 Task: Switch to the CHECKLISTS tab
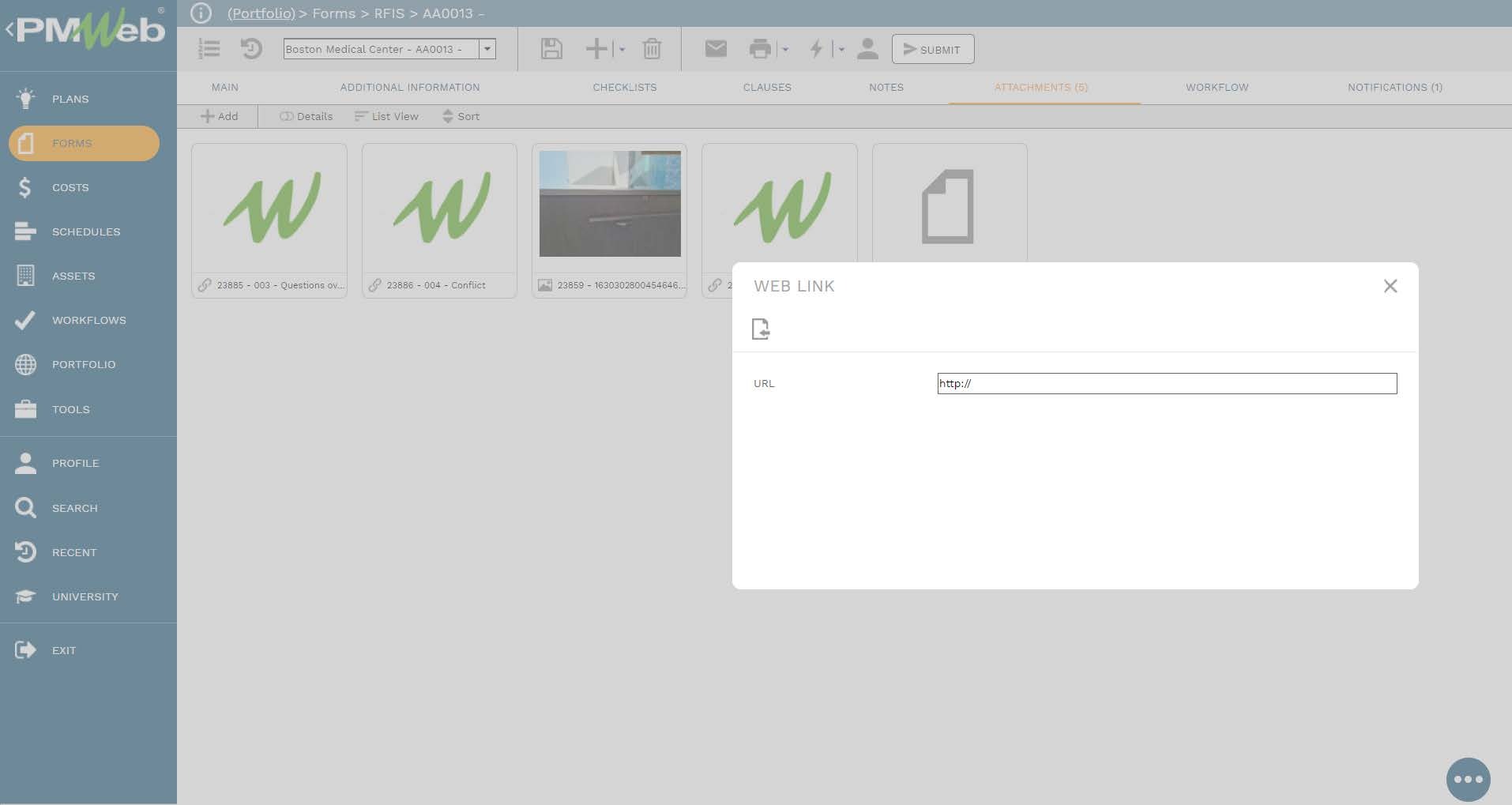[x=625, y=87]
